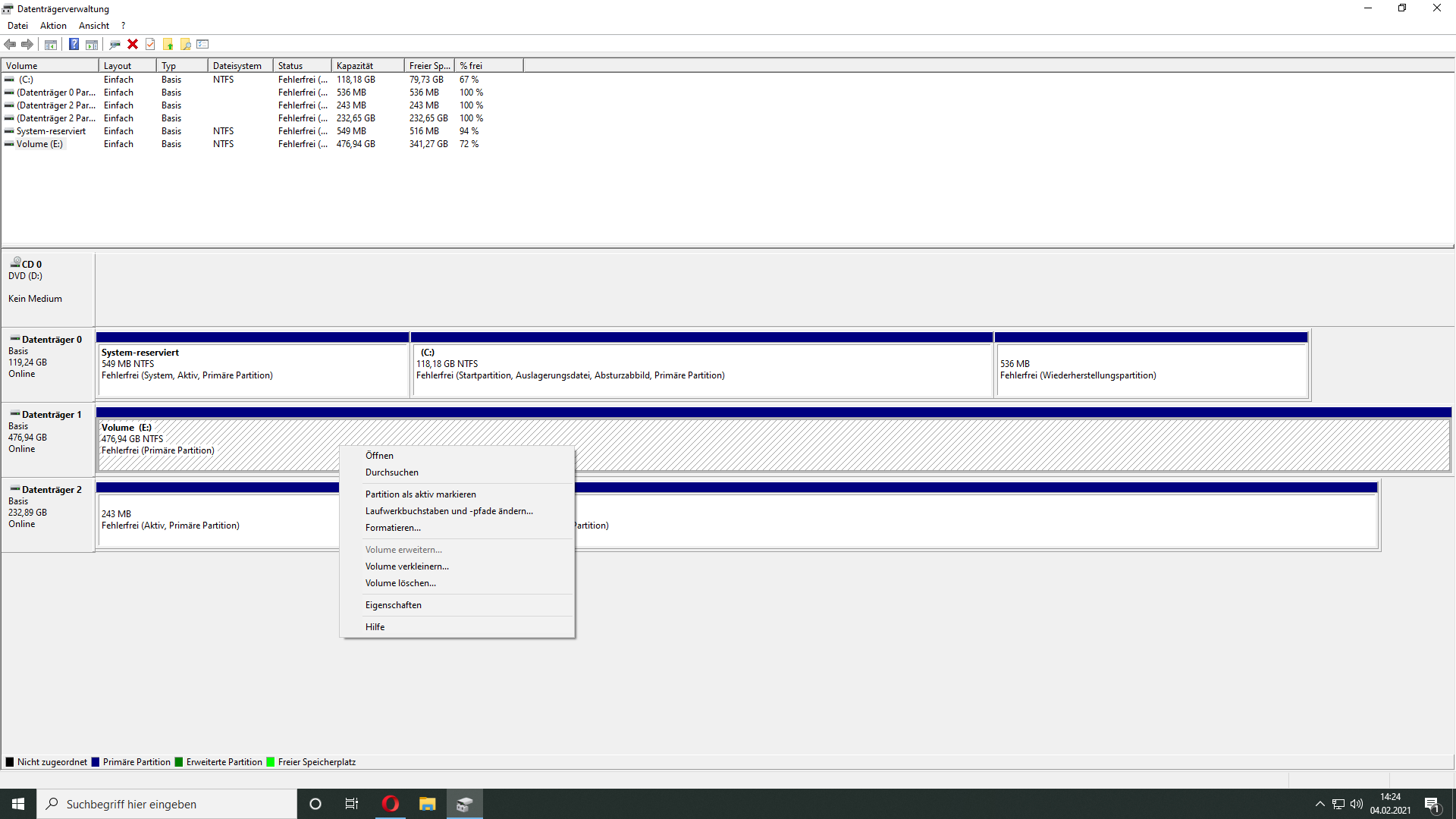
Task: Click the Wiederherstellungspartition 536 MB block
Action: click(x=1151, y=370)
